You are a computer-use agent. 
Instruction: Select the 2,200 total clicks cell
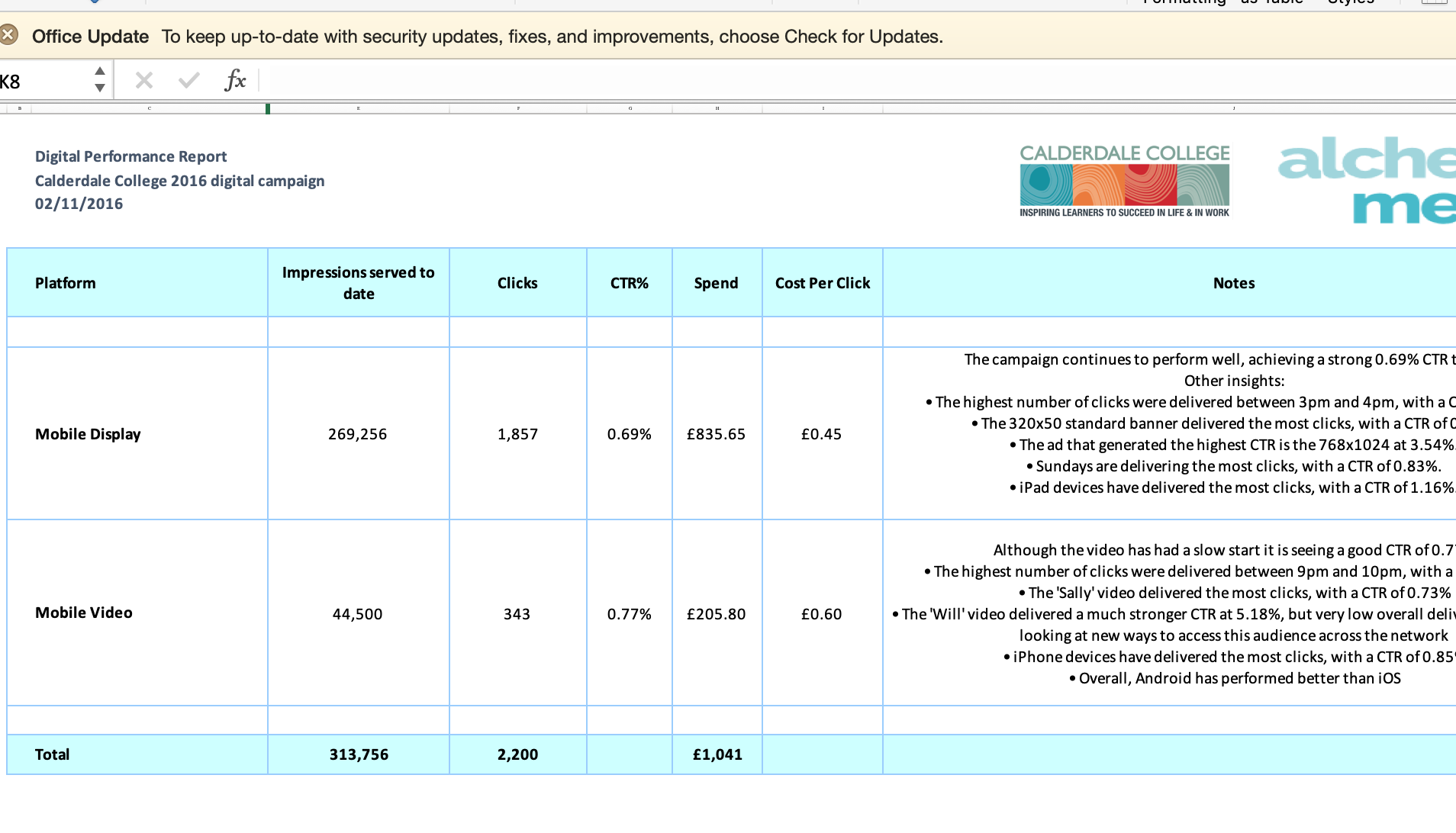(x=518, y=754)
